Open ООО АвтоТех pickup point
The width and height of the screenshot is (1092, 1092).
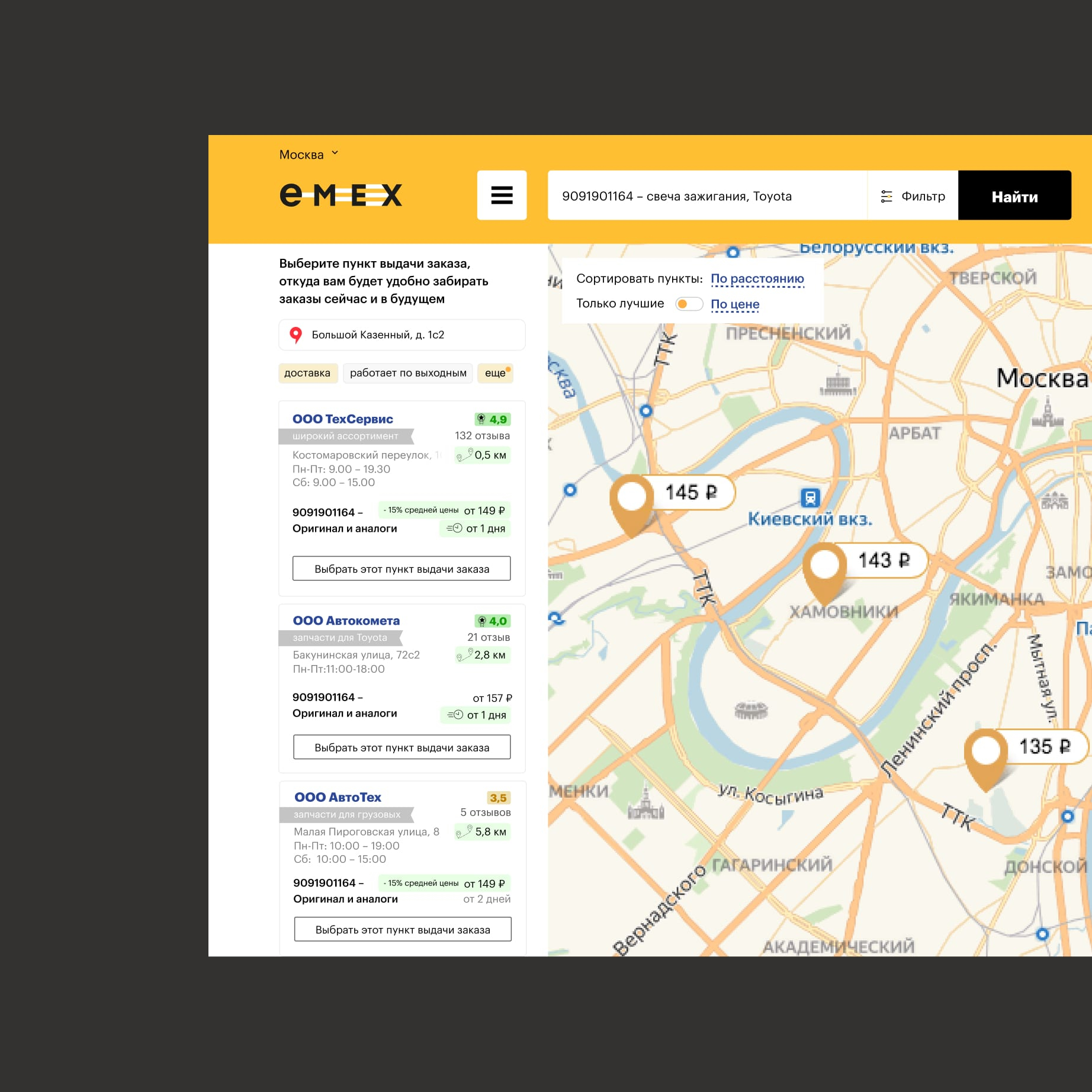tap(338, 797)
